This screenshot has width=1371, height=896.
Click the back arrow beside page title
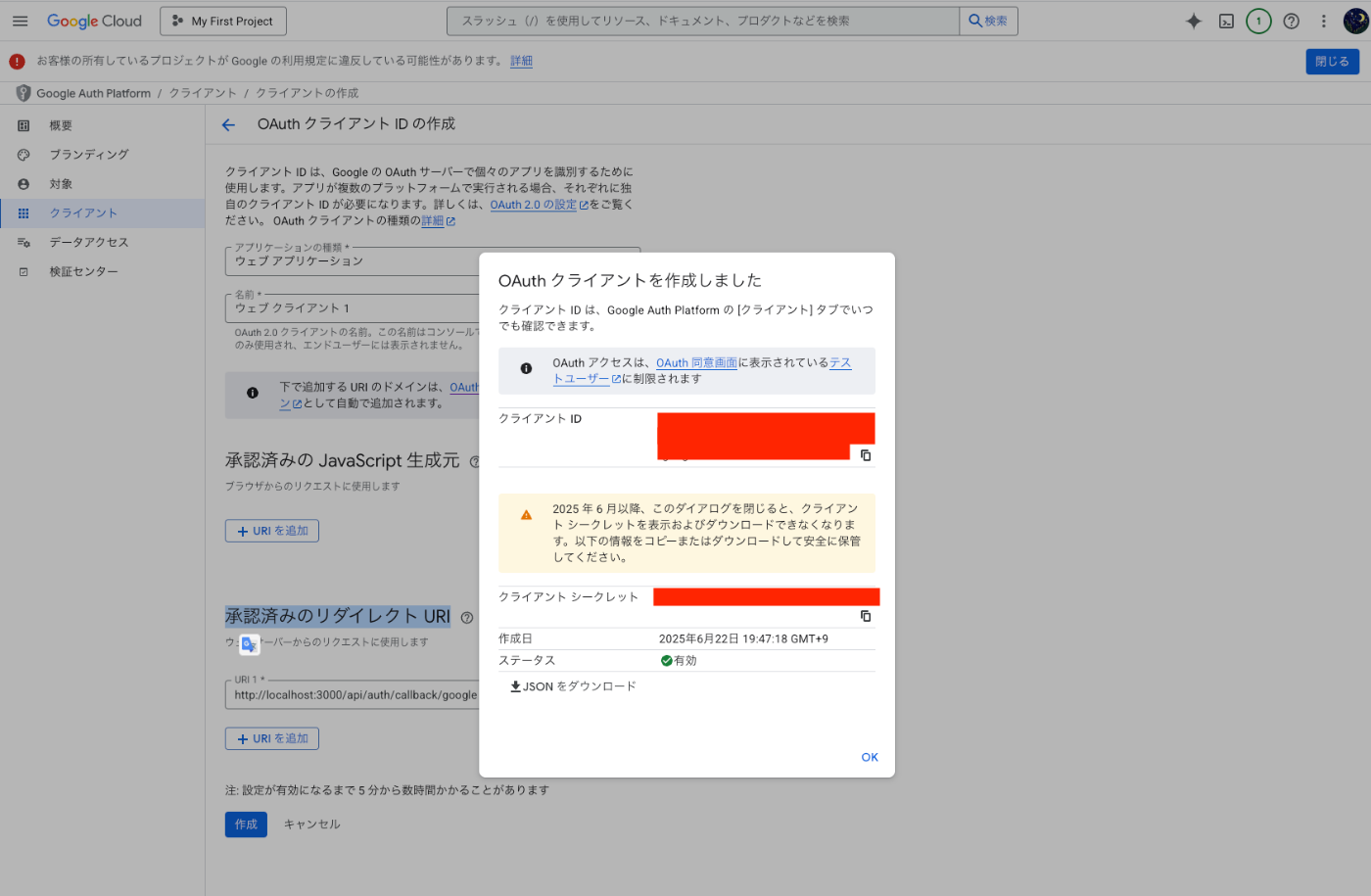click(x=228, y=124)
